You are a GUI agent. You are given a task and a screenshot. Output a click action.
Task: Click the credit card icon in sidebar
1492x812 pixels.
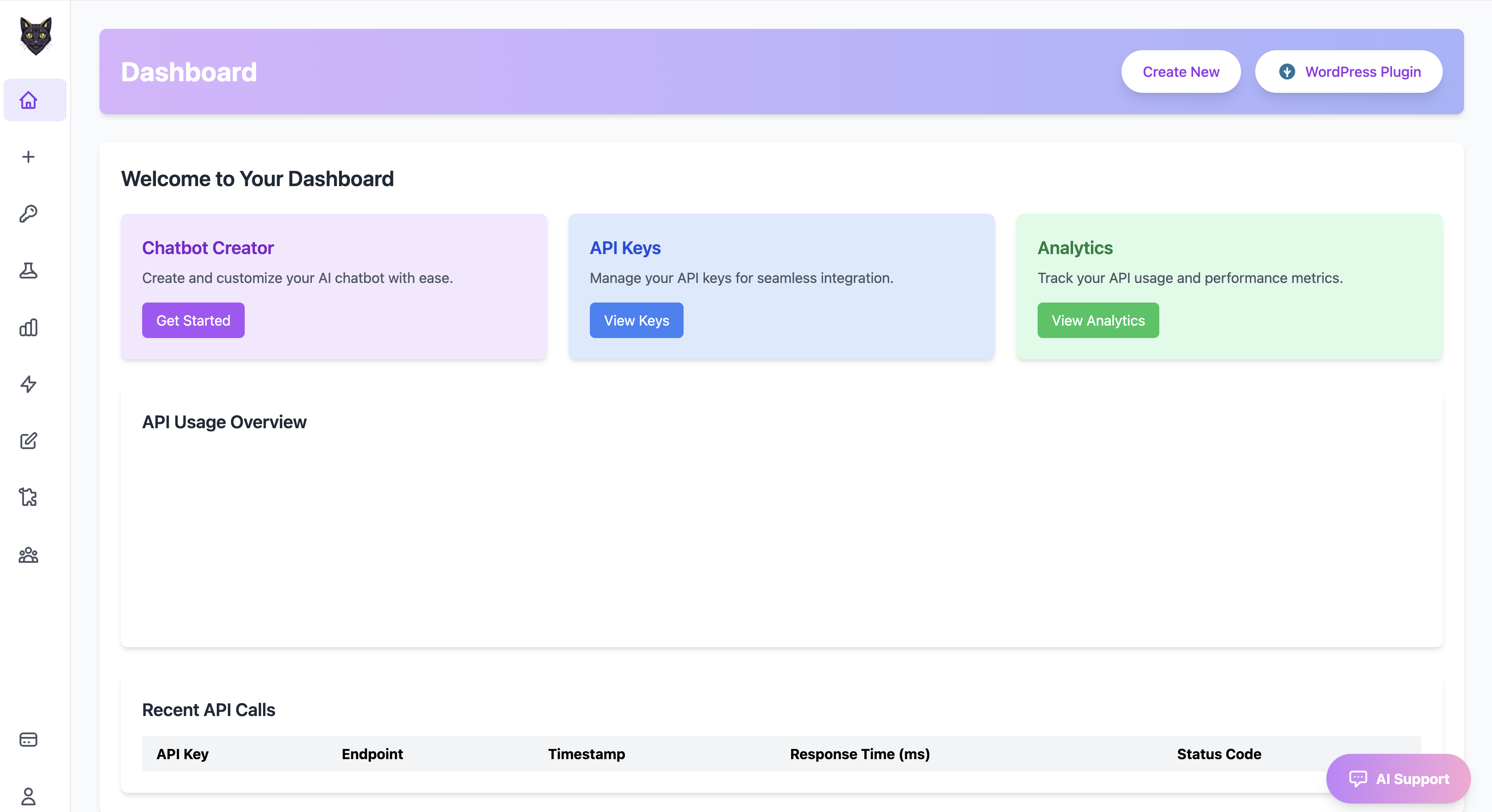pyautogui.click(x=28, y=740)
